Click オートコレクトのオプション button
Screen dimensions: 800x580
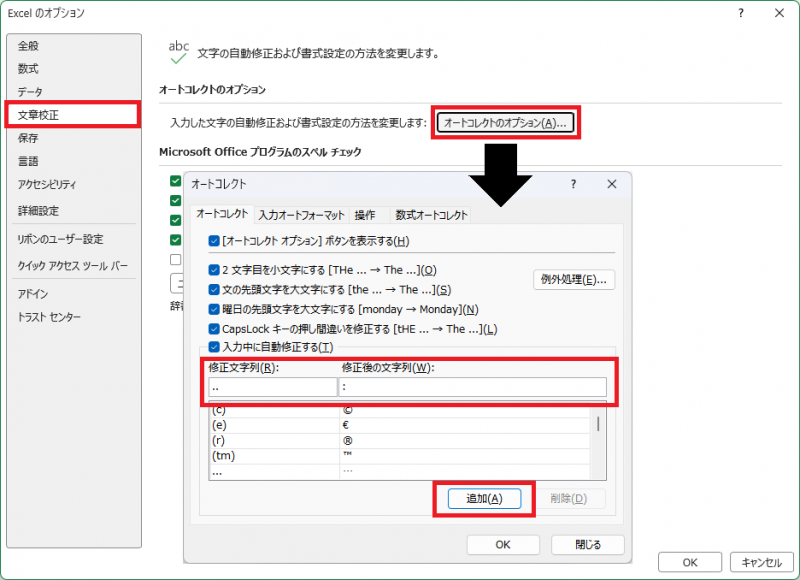505,123
